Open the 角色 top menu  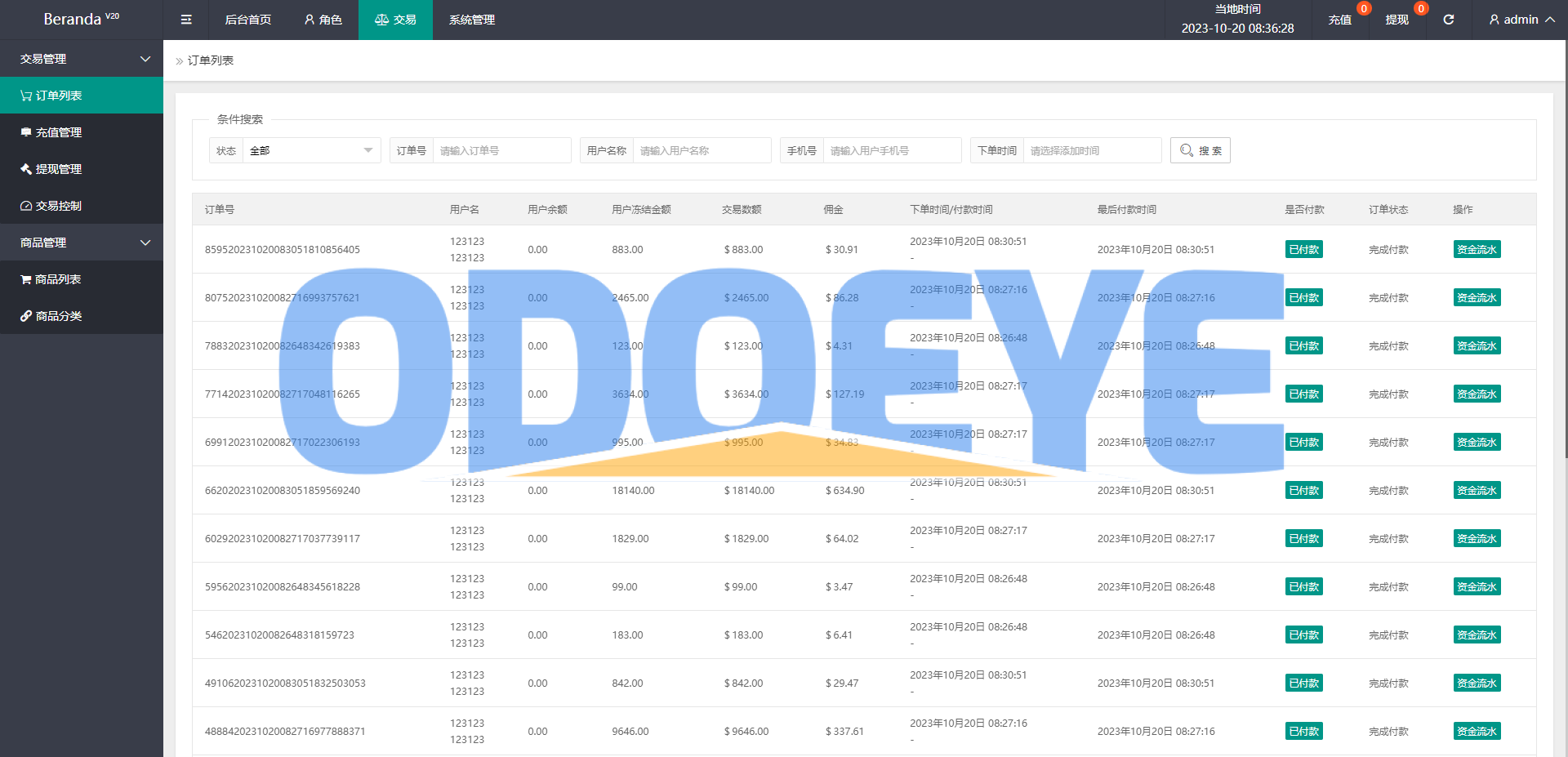[323, 20]
